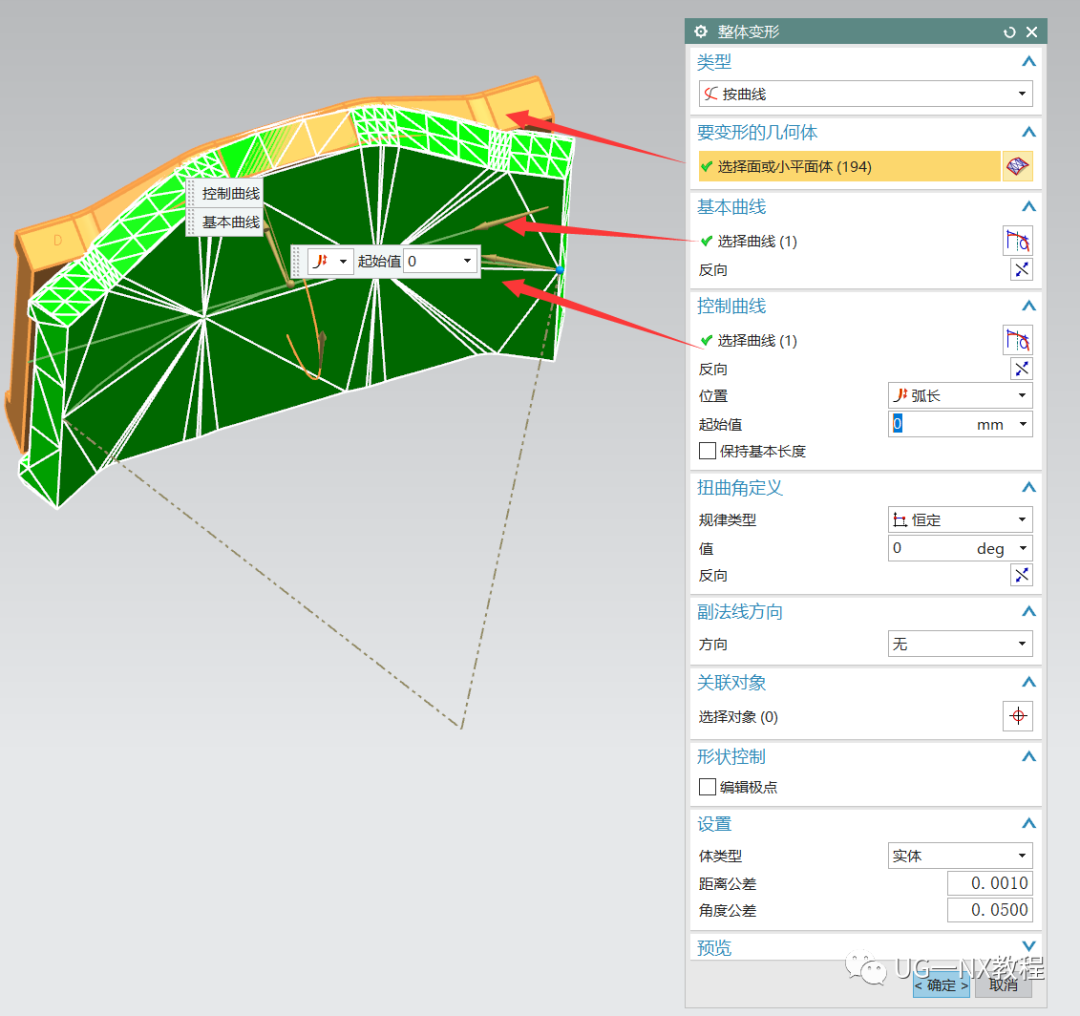Click the curve selection icon under 基本曲线
Viewport: 1080px width, 1016px height.
click(1017, 241)
